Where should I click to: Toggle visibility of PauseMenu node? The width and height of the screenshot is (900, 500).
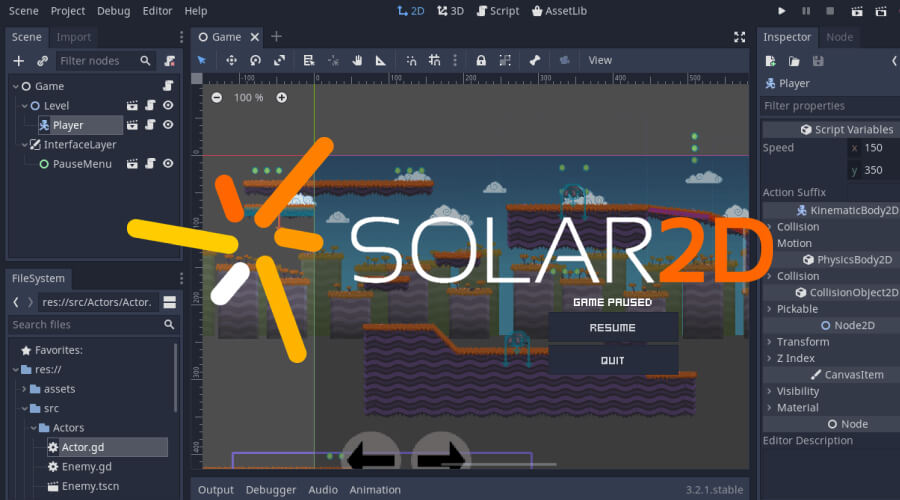168,164
